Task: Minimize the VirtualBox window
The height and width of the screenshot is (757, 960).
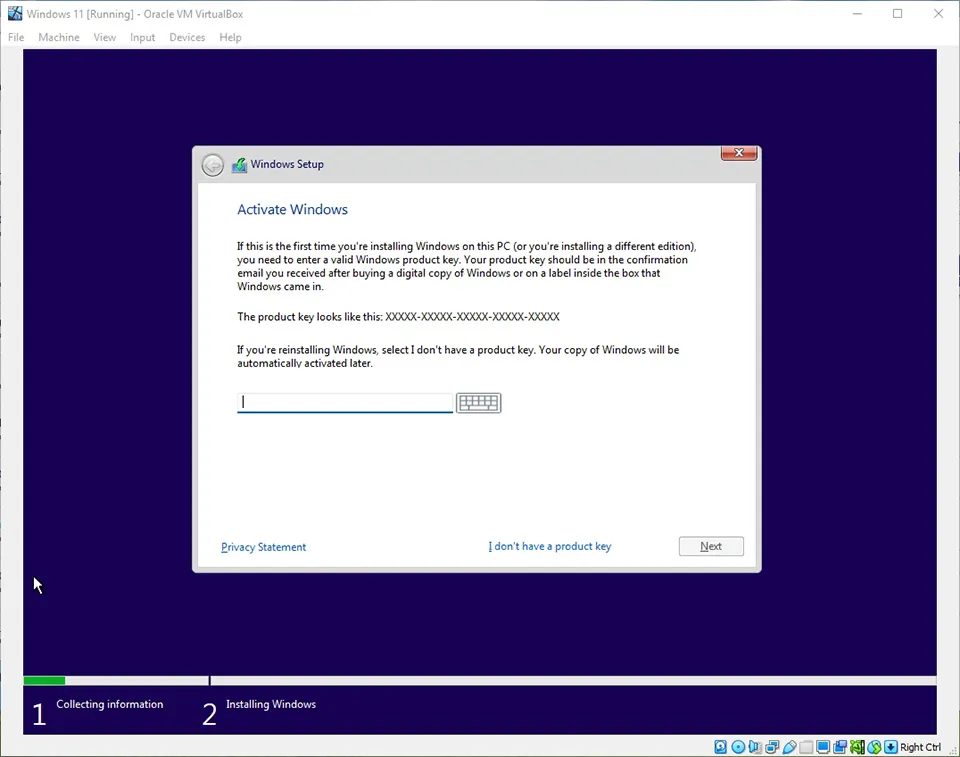Action: pyautogui.click(x=857, y=13)
